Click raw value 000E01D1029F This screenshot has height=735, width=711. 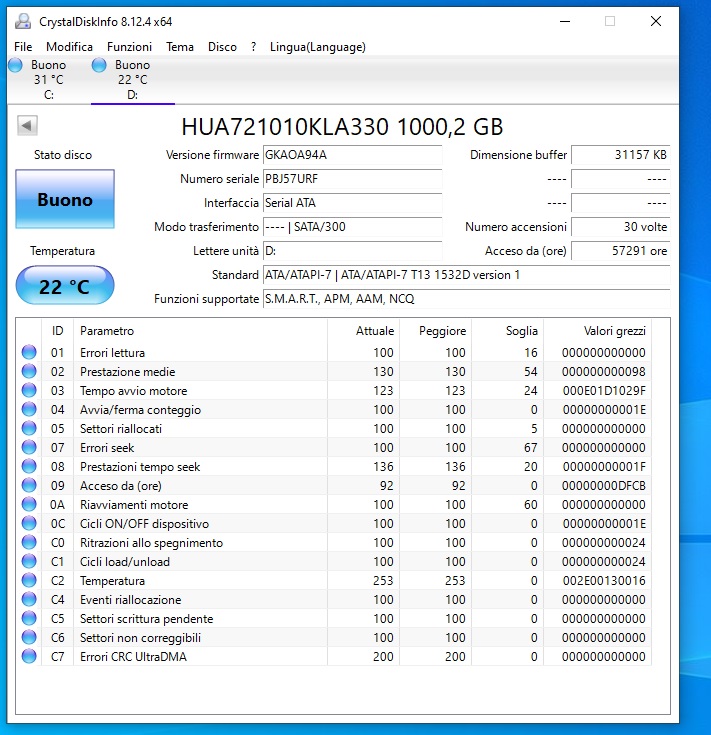coord(604,390)
